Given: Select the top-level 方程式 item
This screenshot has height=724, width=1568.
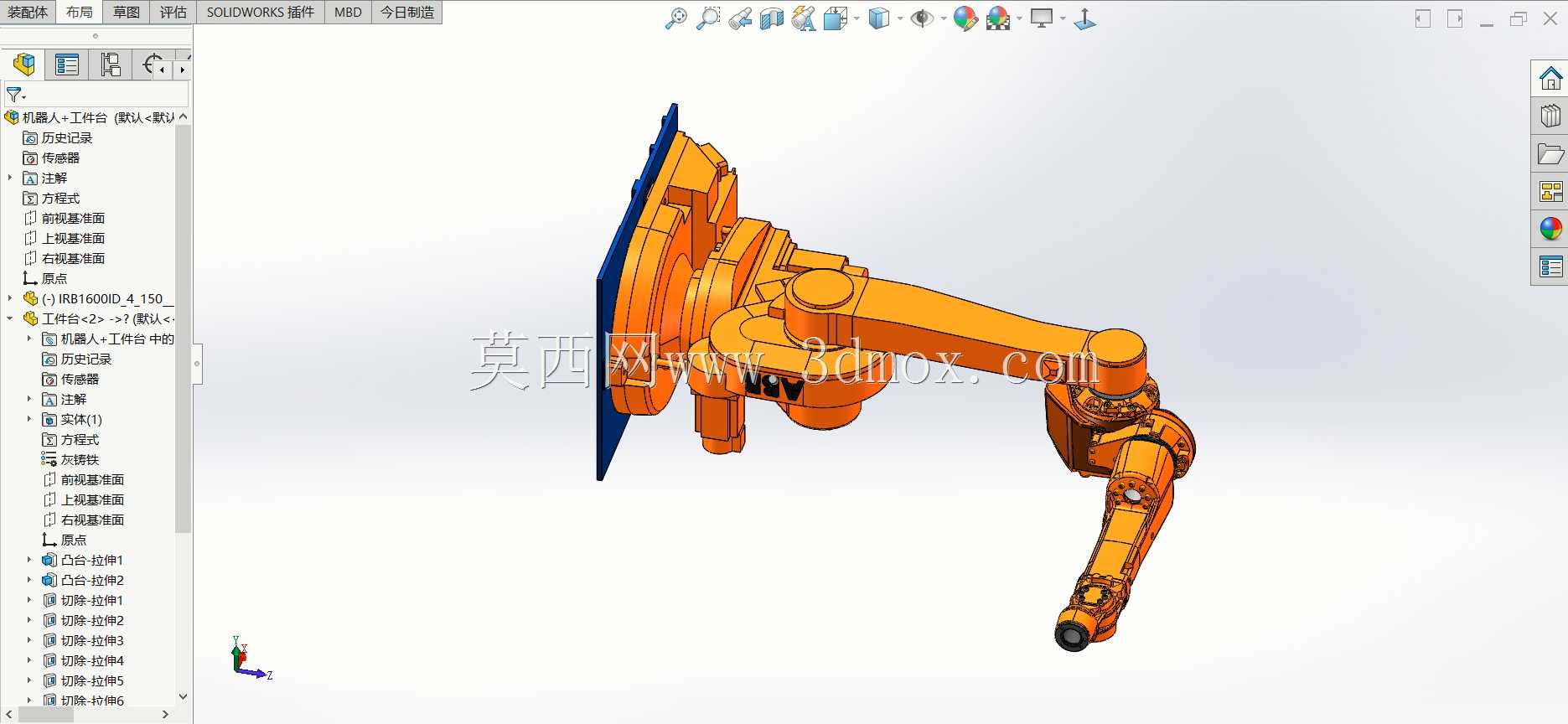Looking at the screenshot, I should click(x=51, y=198).
